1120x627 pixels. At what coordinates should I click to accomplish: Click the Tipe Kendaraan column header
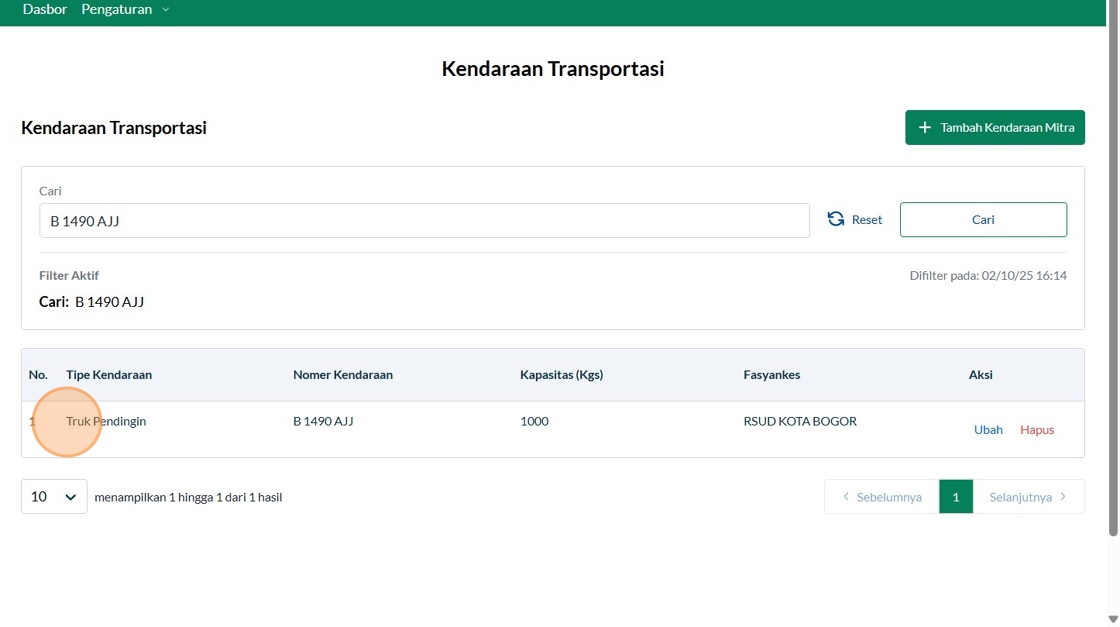point(109,374)
